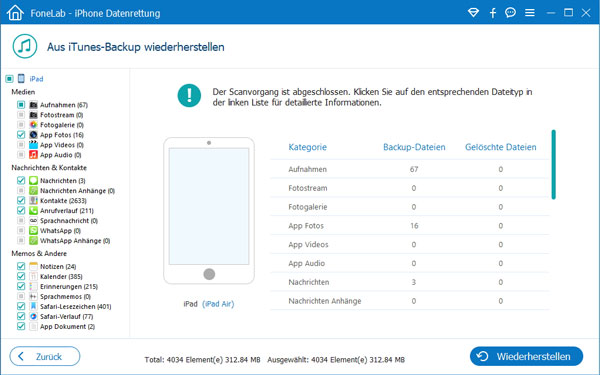The image size is (600, 375).
Task: Uncheck the App Dokument checkbox
Action: 21,326
